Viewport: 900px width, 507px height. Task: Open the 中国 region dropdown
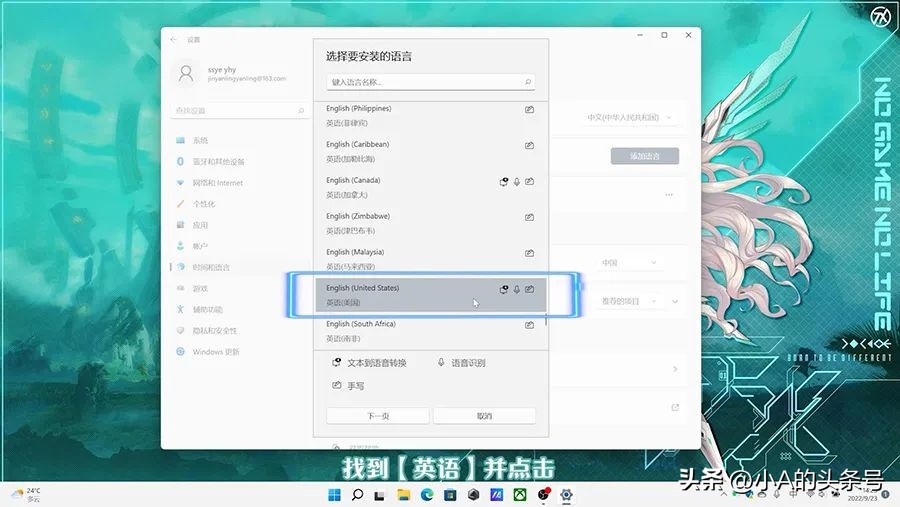629,262
